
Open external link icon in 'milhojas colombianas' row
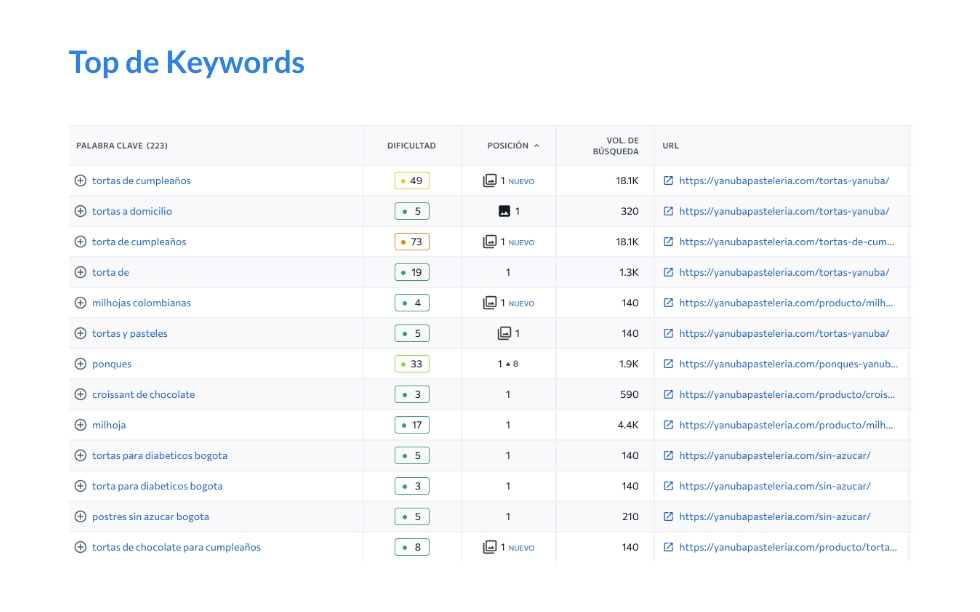(x=668, y=303)
